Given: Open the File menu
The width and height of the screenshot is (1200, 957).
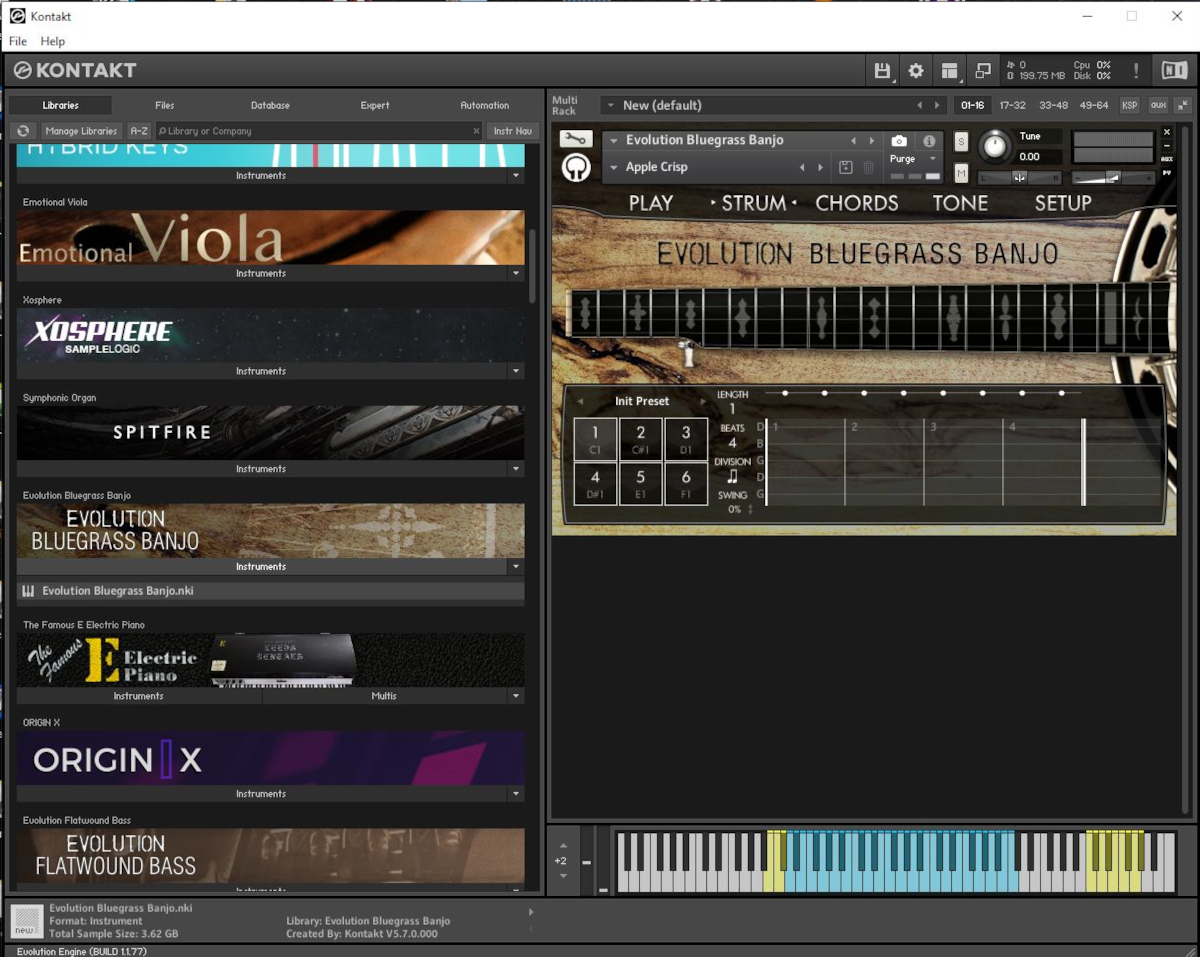Looking at the screenshot, I should tap(18, 41).
